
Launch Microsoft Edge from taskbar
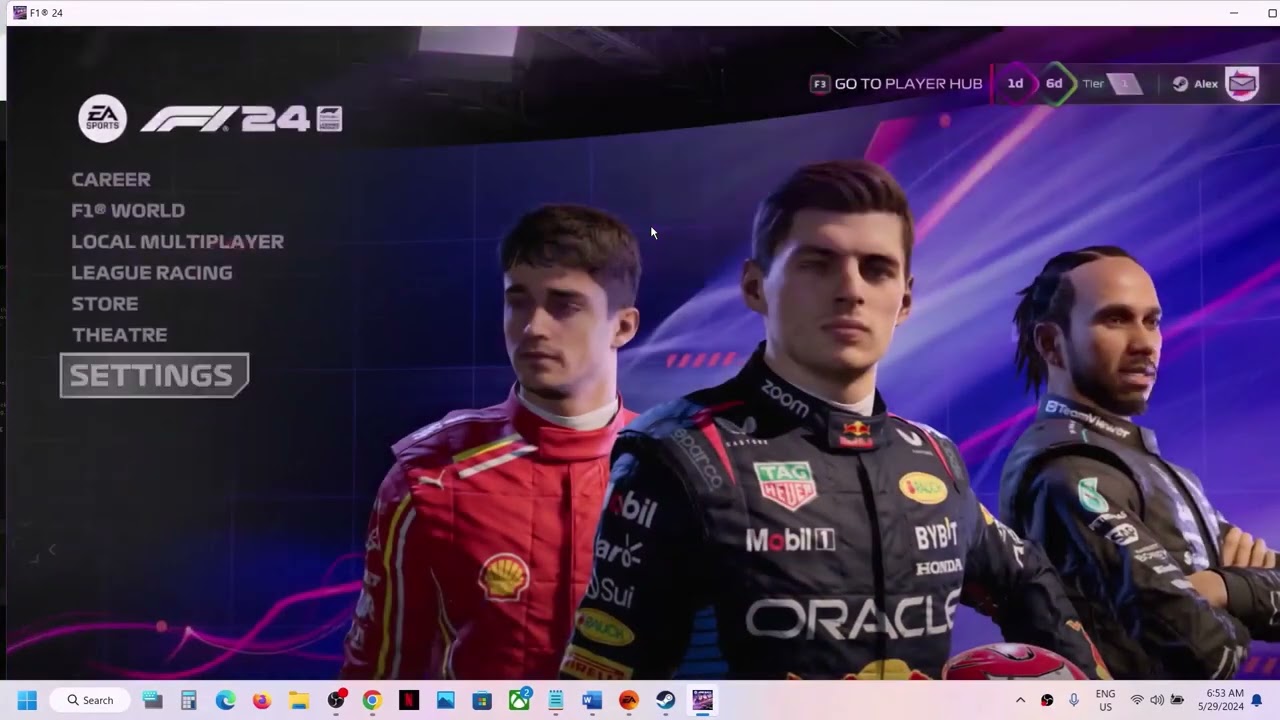pos(226,700)
